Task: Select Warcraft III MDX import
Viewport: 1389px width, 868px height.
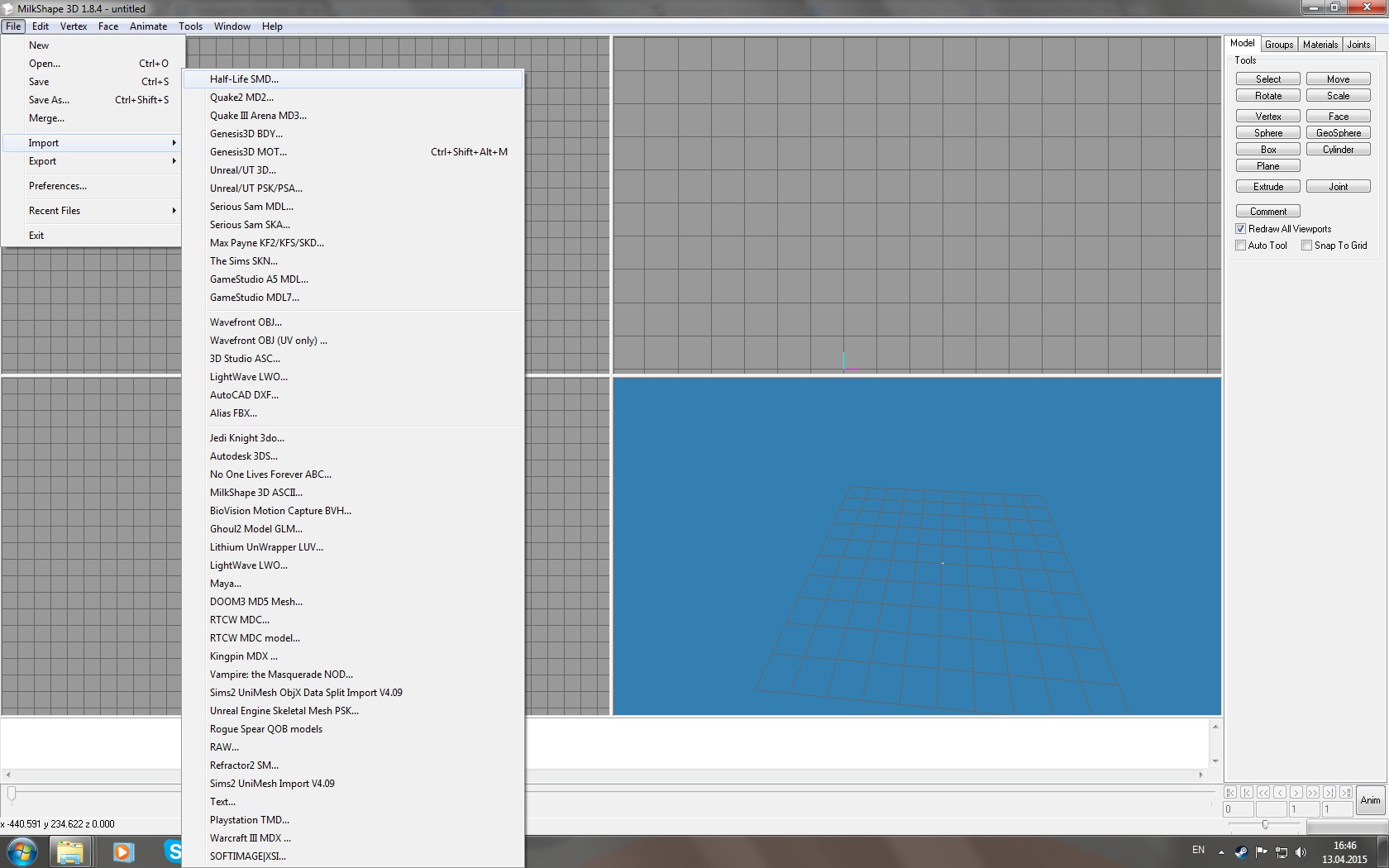Action: coord(353,838)
